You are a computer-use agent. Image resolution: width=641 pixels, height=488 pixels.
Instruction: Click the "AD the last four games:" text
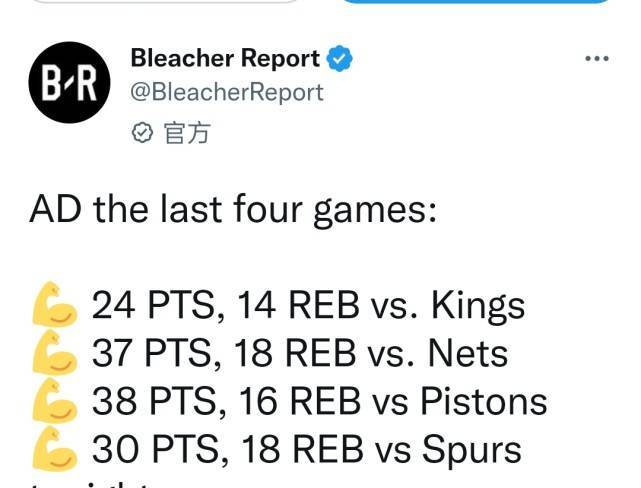(x=233, y=210)
